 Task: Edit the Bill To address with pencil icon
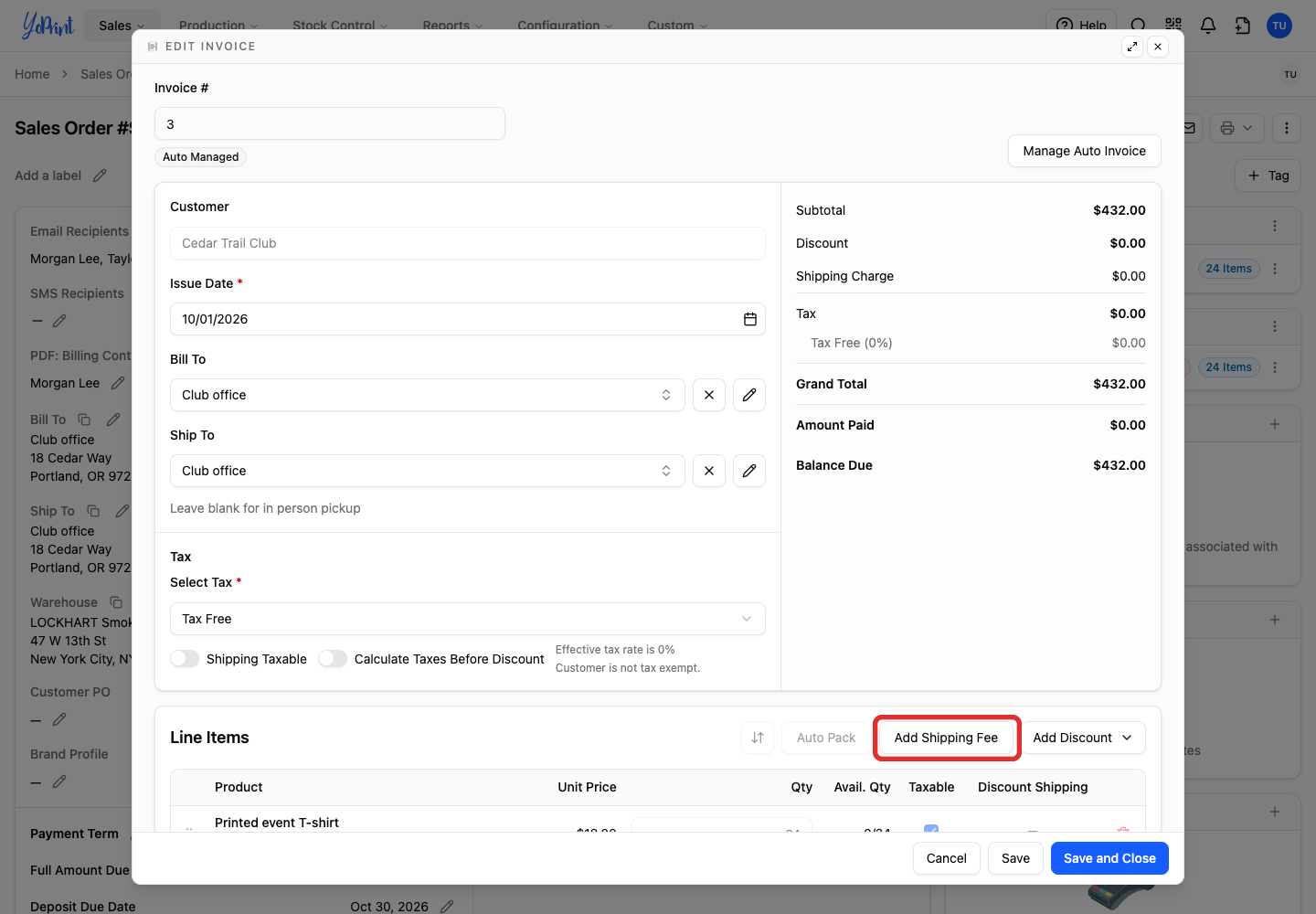tap(749, 395)
